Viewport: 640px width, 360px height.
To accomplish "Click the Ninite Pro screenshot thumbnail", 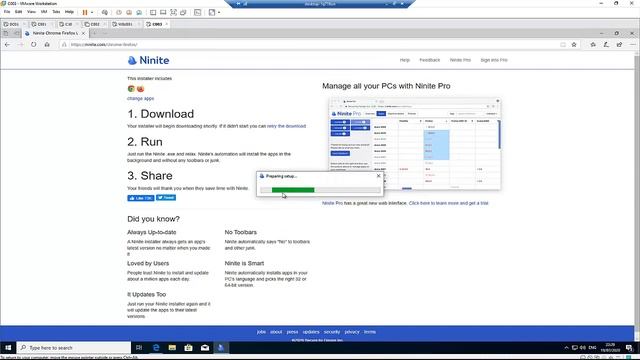I will (415, 144).
